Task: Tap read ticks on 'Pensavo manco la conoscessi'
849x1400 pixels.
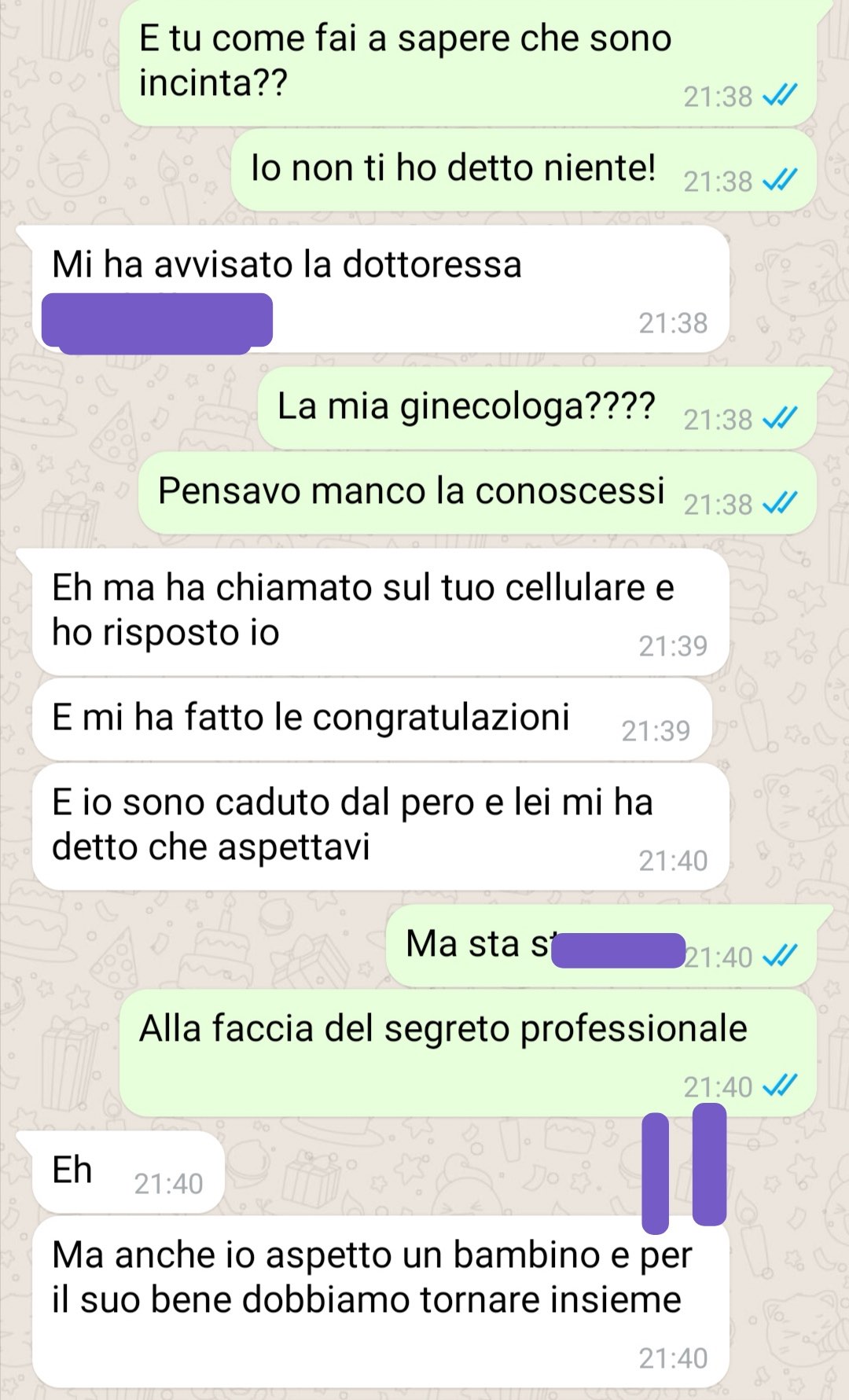Action: coord(781,504)
